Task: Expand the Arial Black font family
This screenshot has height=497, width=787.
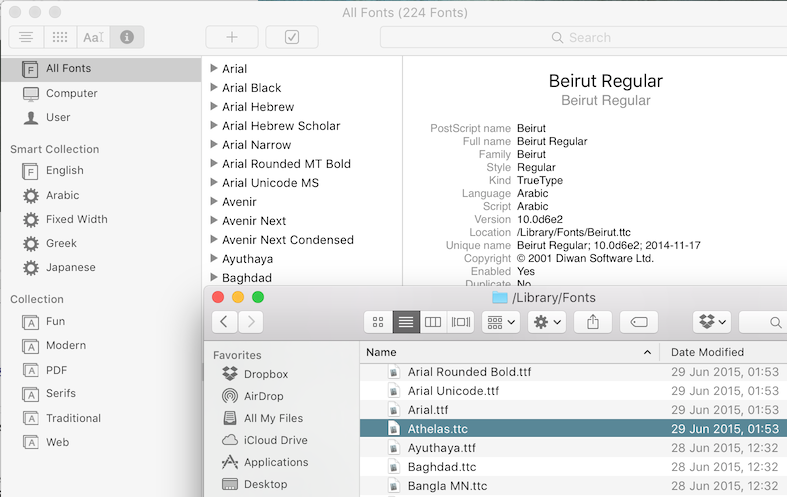Action: [214, 88]
